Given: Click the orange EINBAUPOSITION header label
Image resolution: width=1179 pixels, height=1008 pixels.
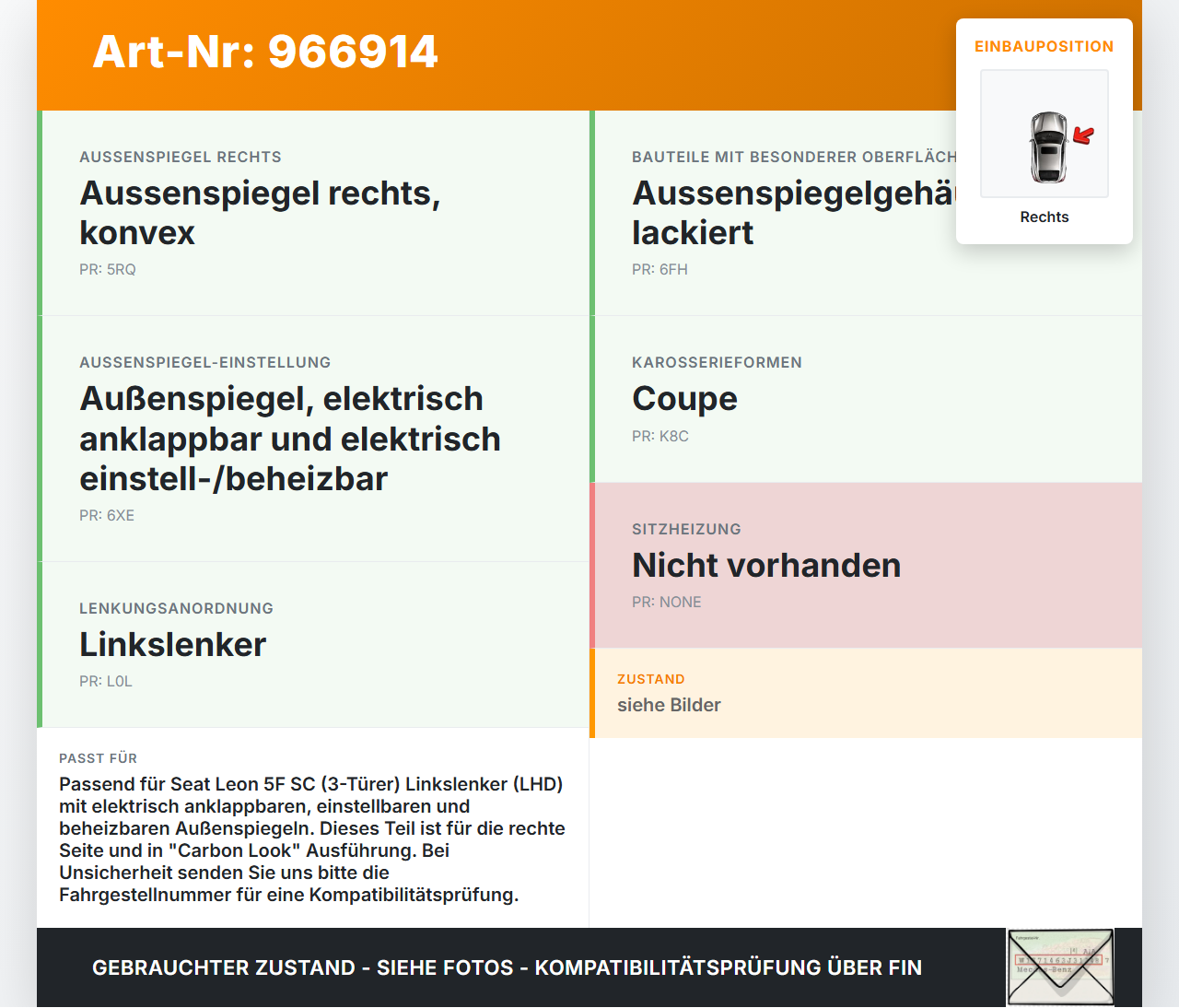Looking at the screenshot, I should click(1044, 46).
